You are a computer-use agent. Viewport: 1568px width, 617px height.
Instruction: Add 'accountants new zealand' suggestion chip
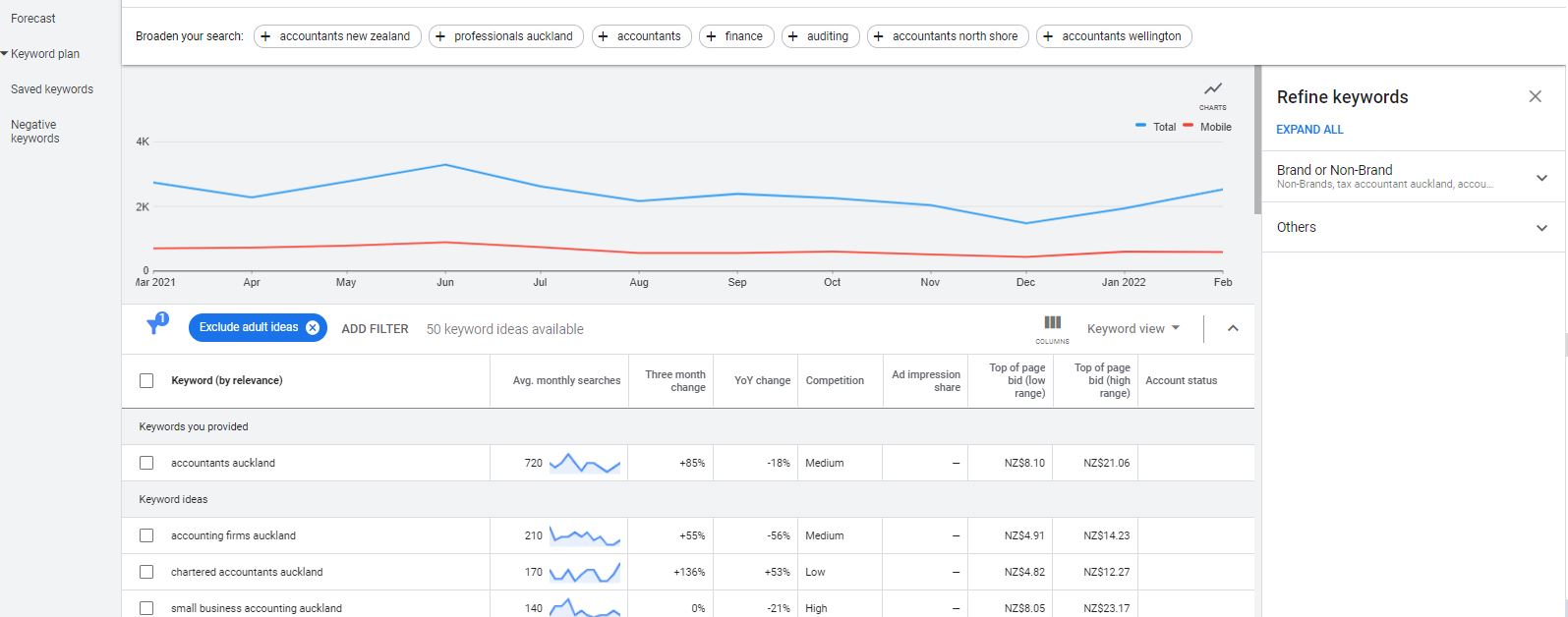coord(337,36)
